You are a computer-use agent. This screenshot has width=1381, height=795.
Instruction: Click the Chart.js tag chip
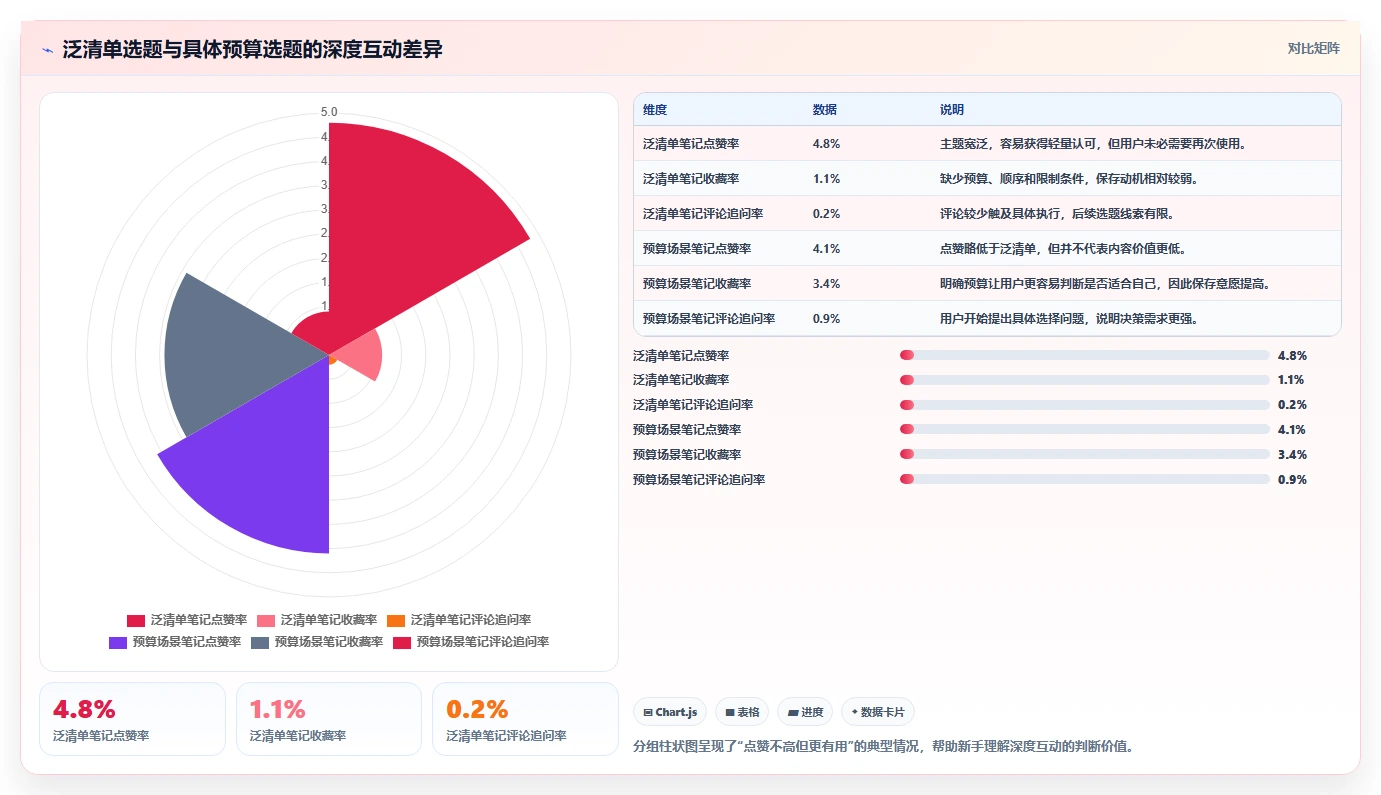pos(670,712)
